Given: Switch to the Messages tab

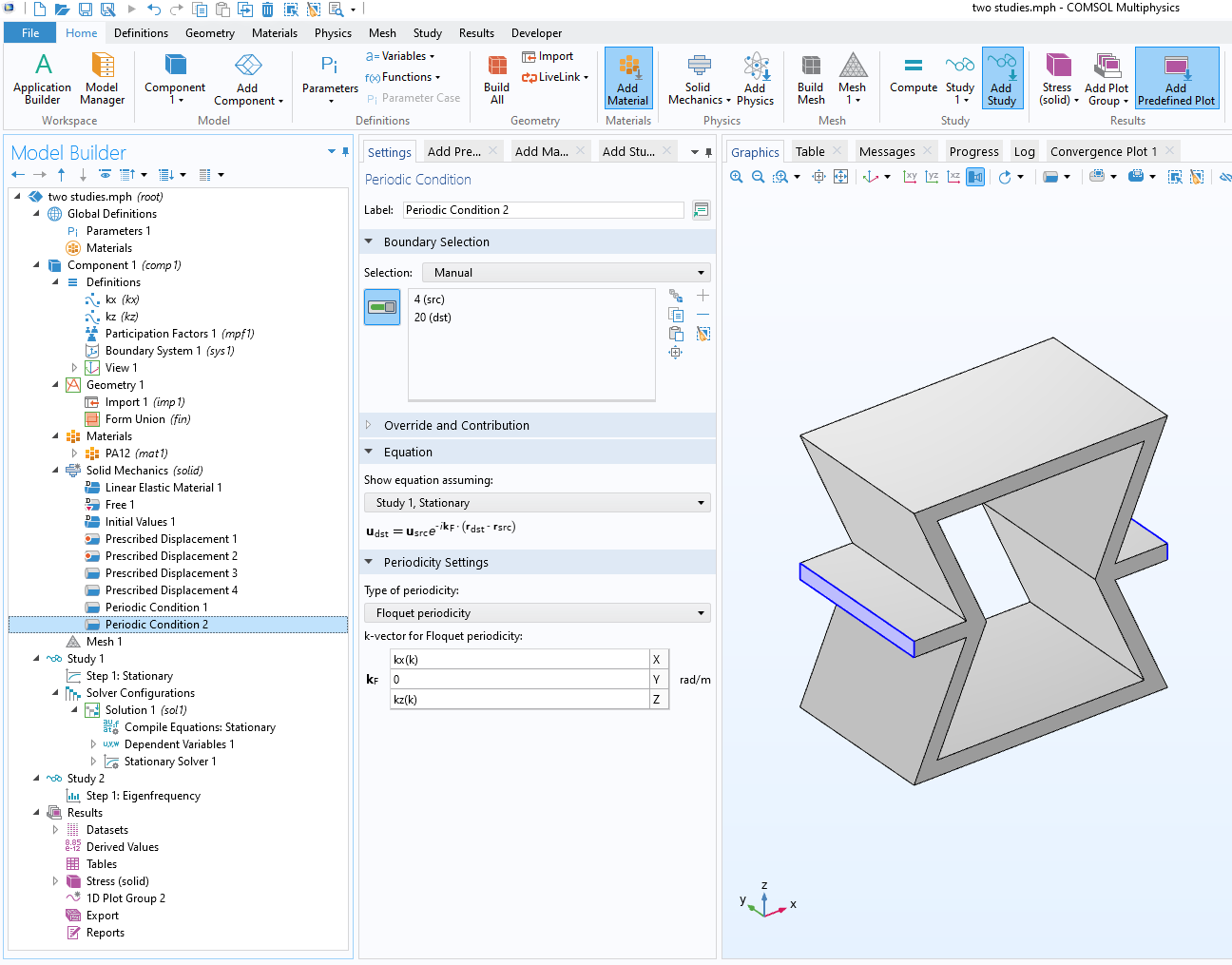Looking at the screenshot, I should (x=886, y=152).
